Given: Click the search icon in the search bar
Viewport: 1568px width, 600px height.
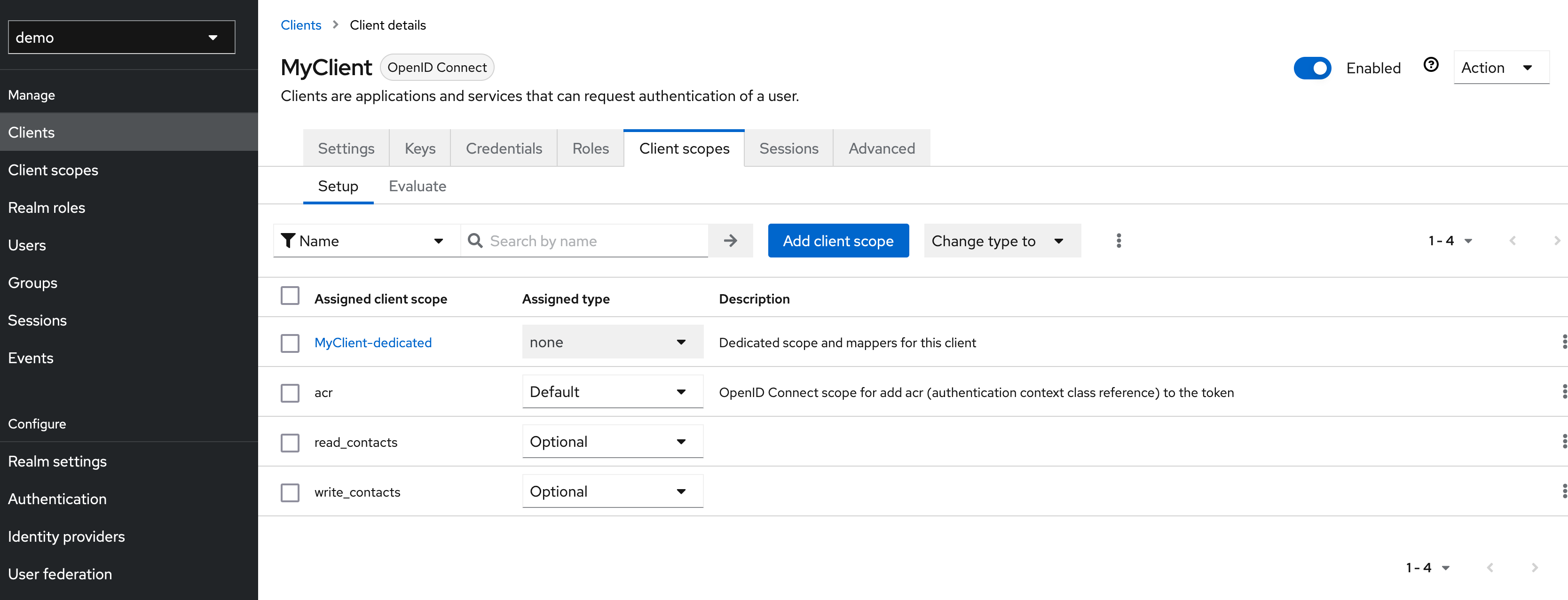Looking at the screenshot, I should [x=475, y=240].
